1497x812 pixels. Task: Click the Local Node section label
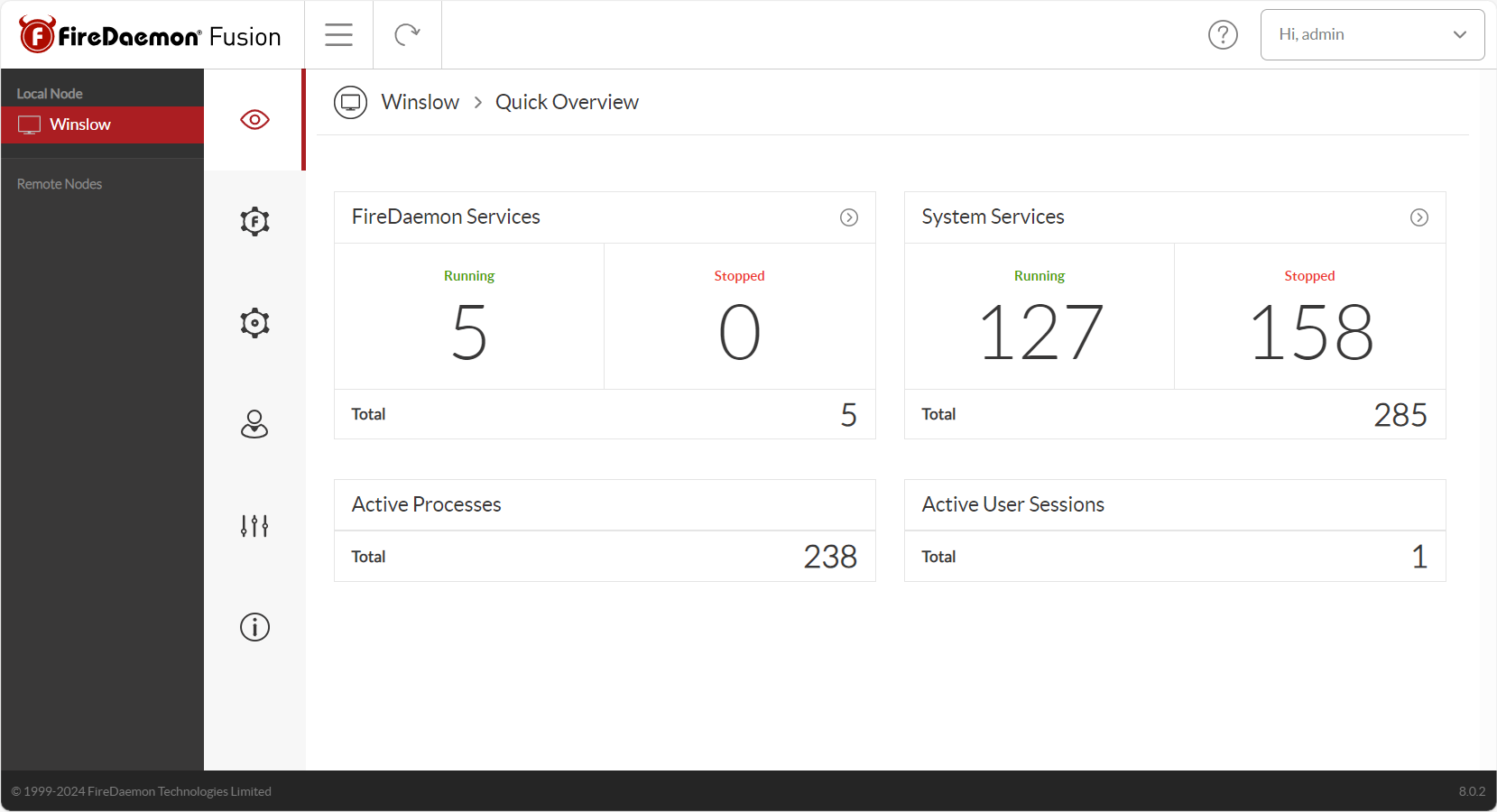50,94
